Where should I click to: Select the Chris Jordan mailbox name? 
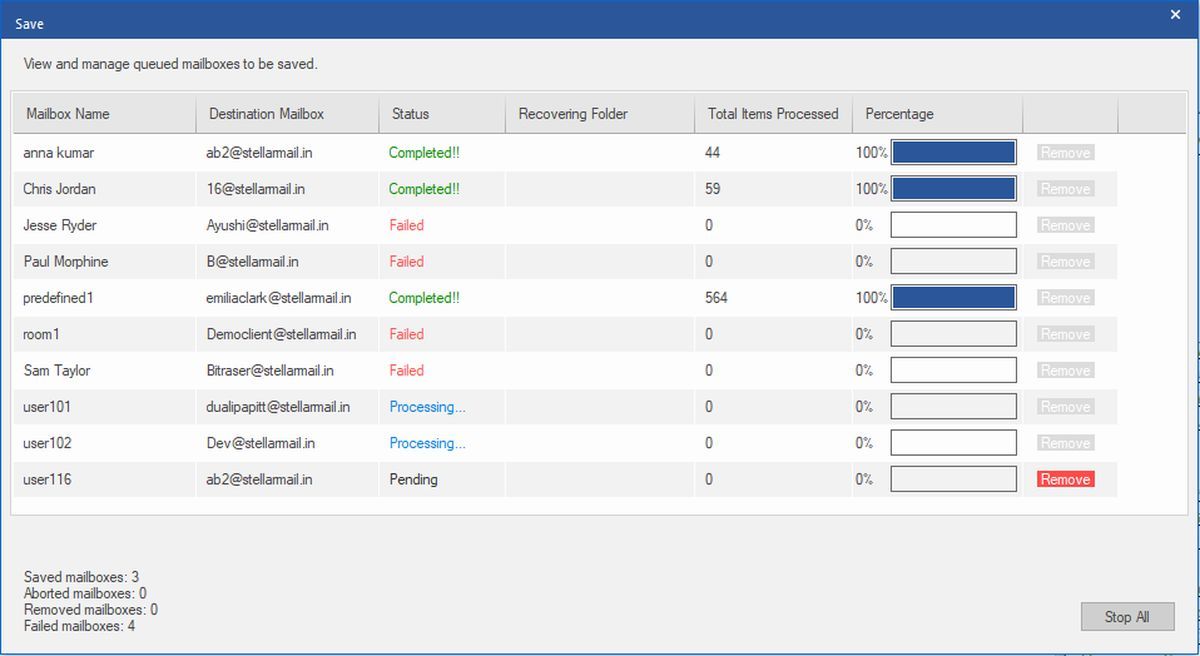[x=59, y=189]
